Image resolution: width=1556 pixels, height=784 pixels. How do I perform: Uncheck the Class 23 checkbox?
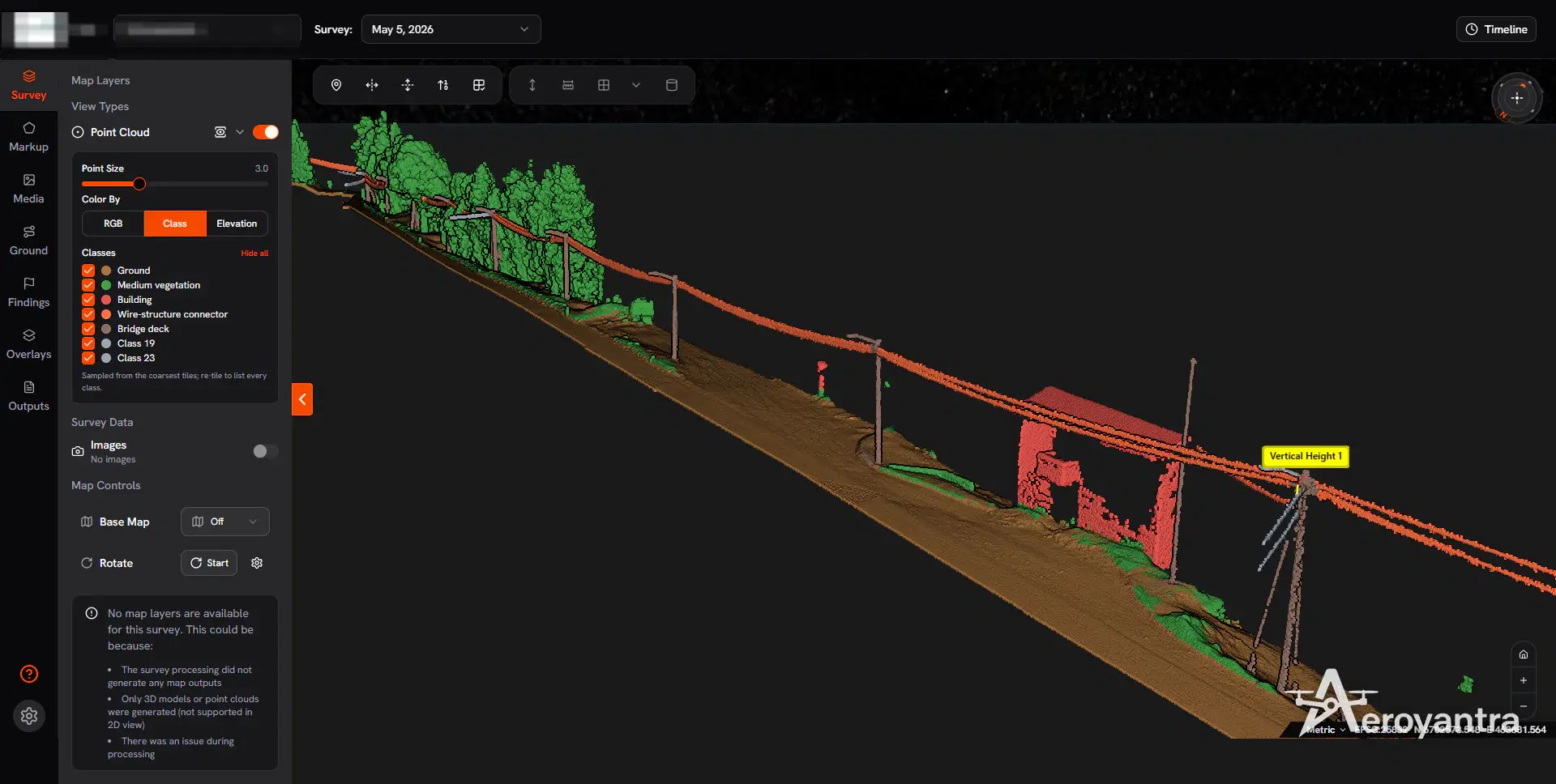(88, 358)
